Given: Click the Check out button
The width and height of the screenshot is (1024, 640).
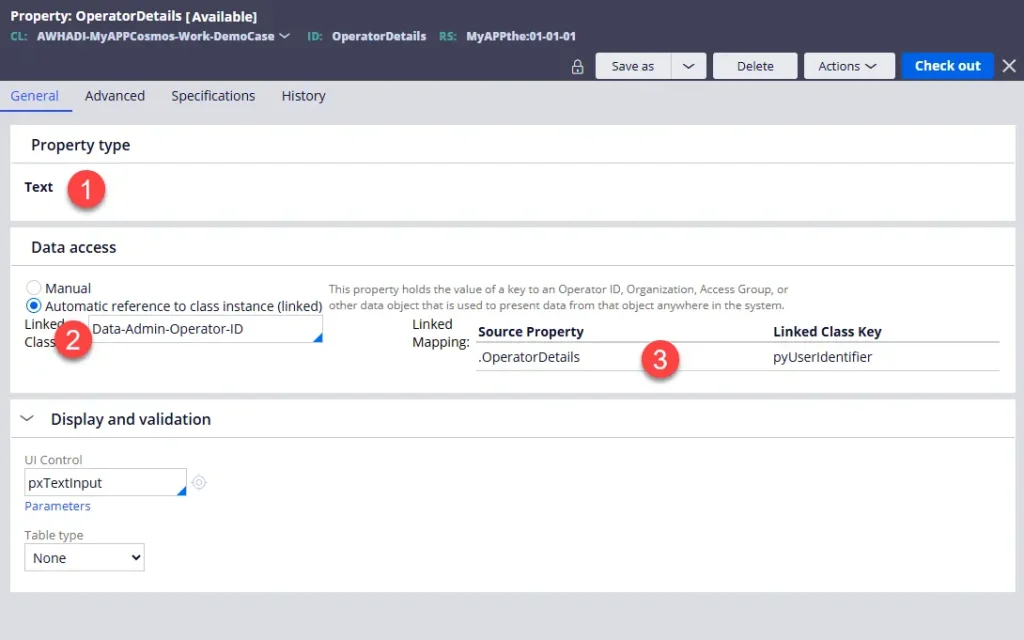Looking at the screenshot, I should tap(947, 66).
